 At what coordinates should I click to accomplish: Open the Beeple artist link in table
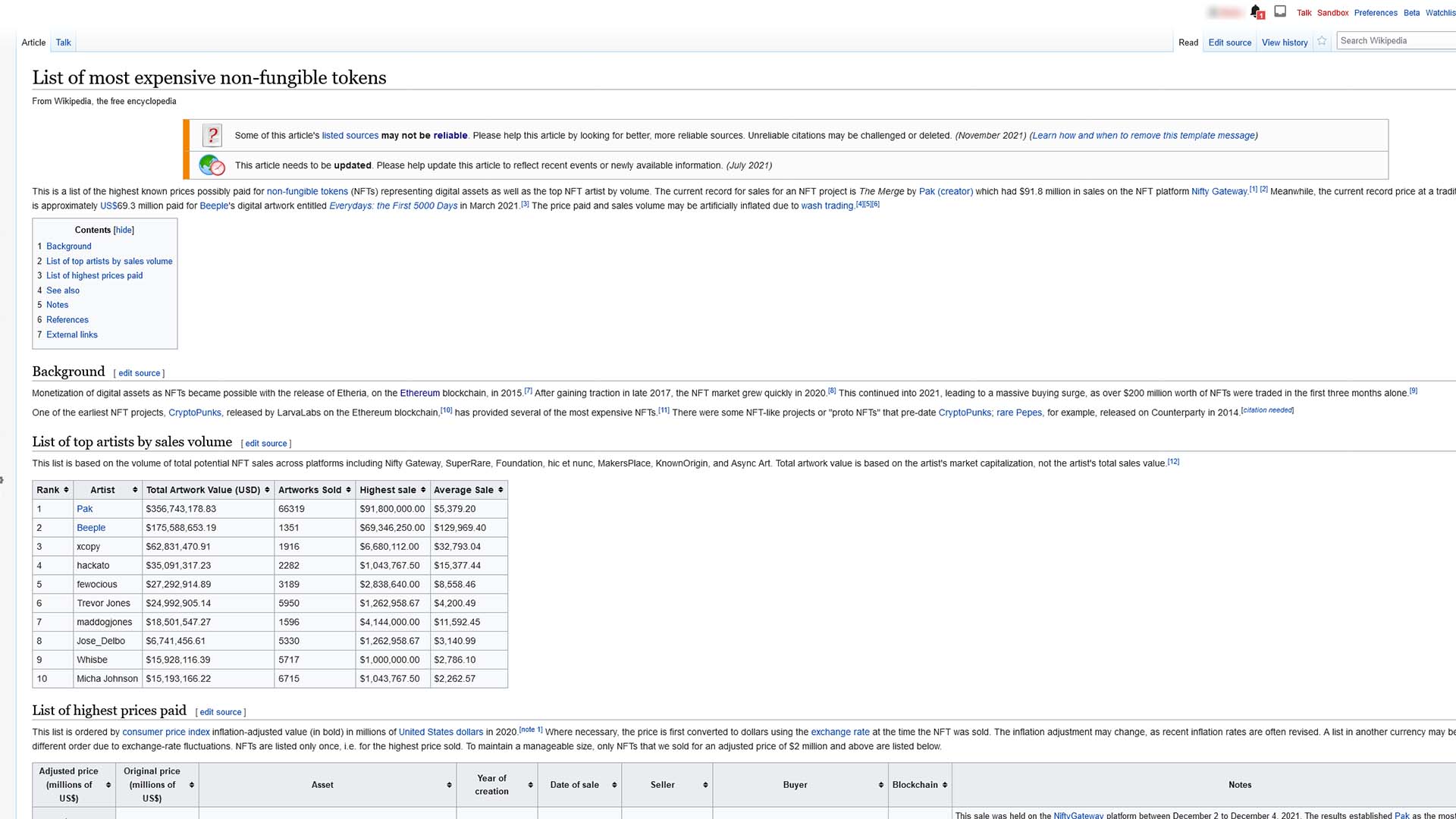pos(91,528)
